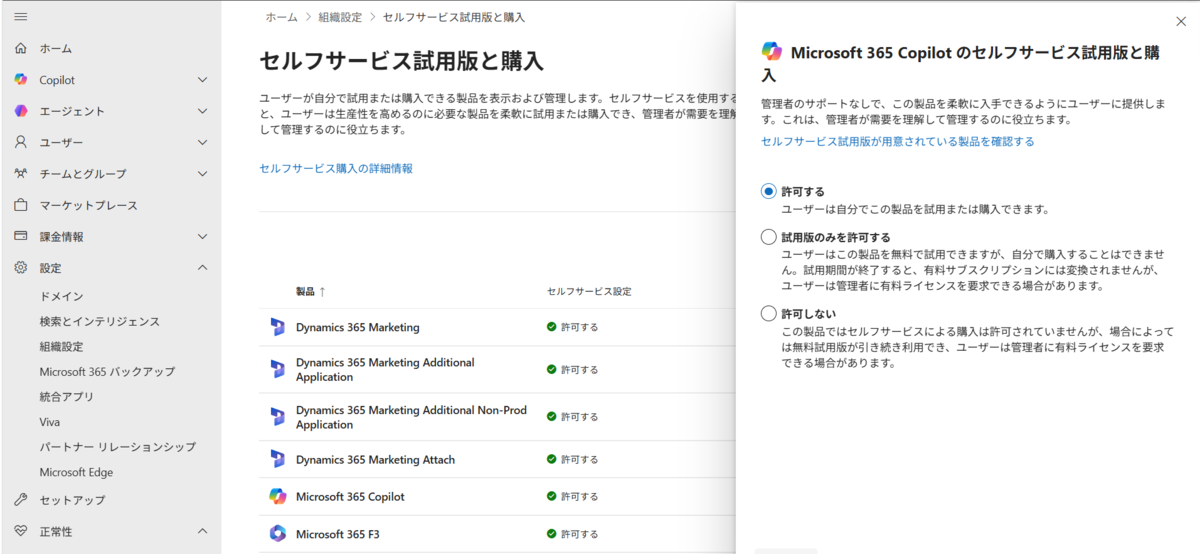Close the self-service side panel

tap(1181, 21)
